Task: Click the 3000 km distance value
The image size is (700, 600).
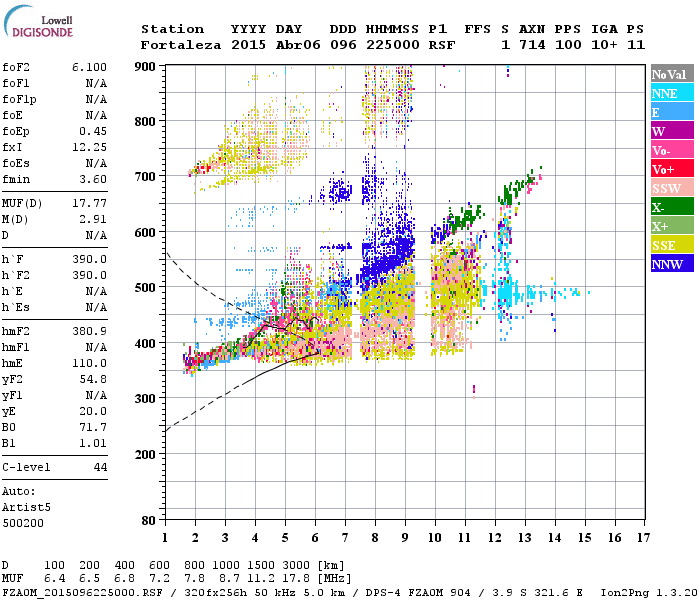Action: pyautogui.click(x=296, y=566)
